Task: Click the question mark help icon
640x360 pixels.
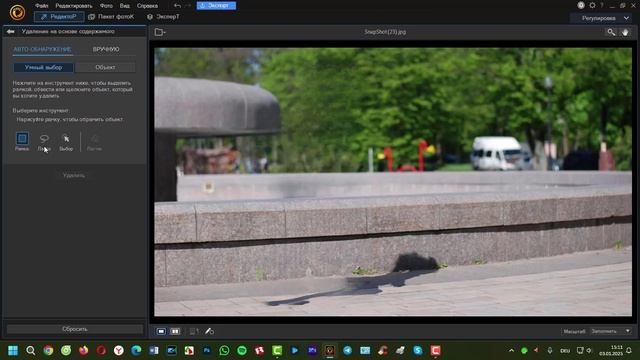Action: click(x=602, y=5)
